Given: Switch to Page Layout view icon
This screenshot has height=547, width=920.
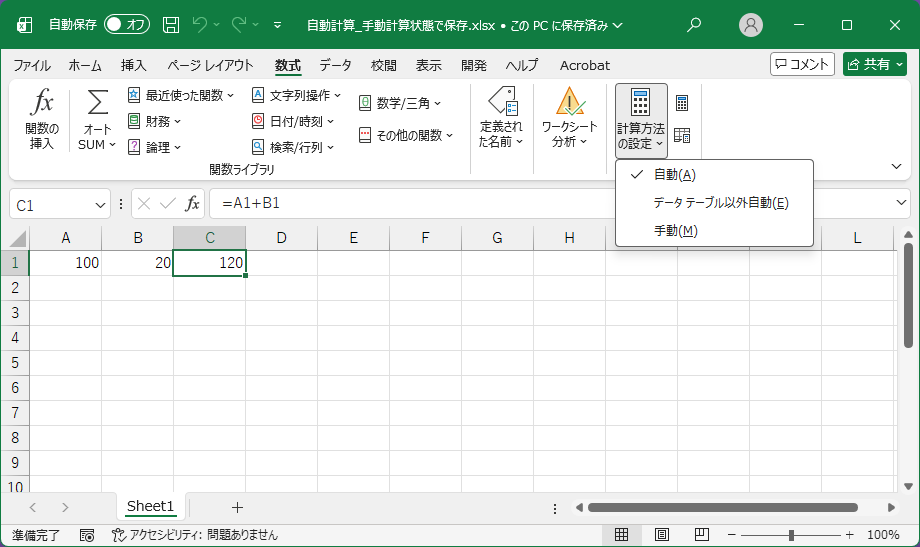Looking at the screenshot, I should coord(662,535).
